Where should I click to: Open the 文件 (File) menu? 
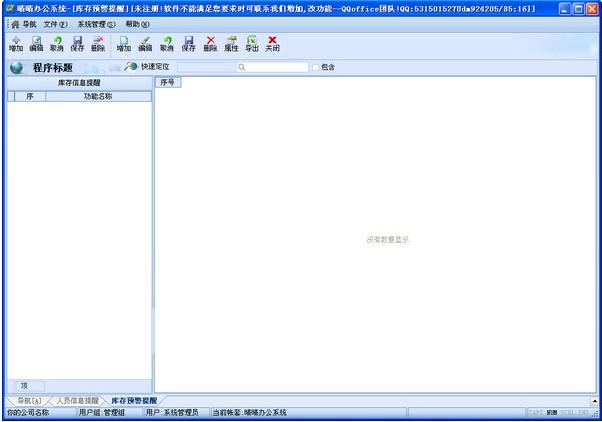pos(56,23)
